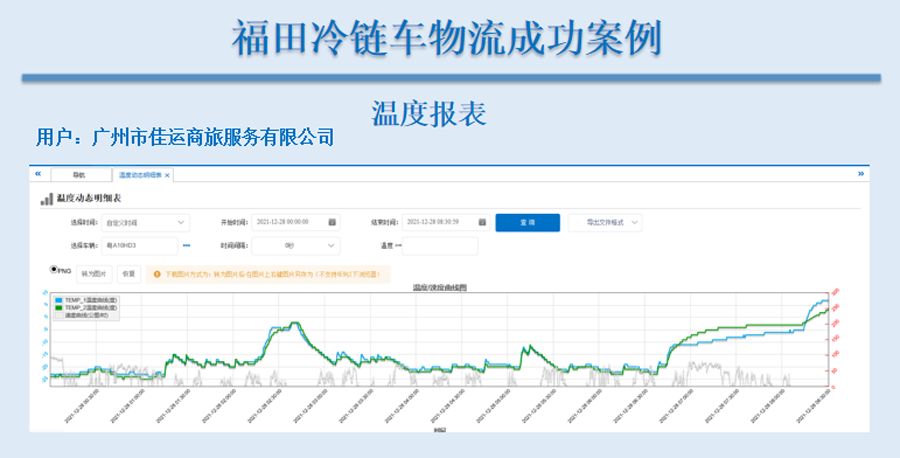
Task: Click the orange info icon in notice
Action: click(157, 274)
